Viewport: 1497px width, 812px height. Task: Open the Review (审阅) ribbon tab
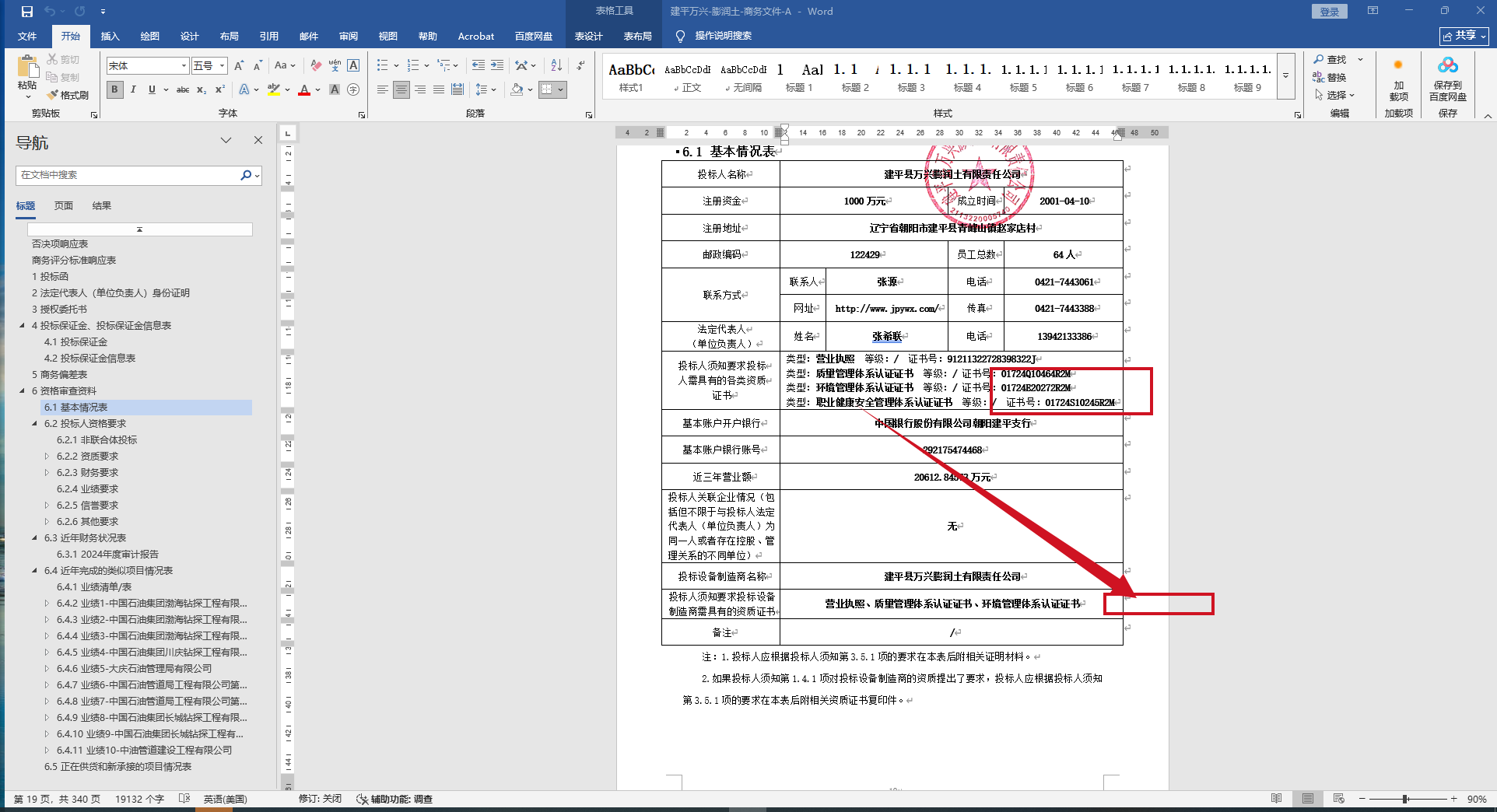348,36
